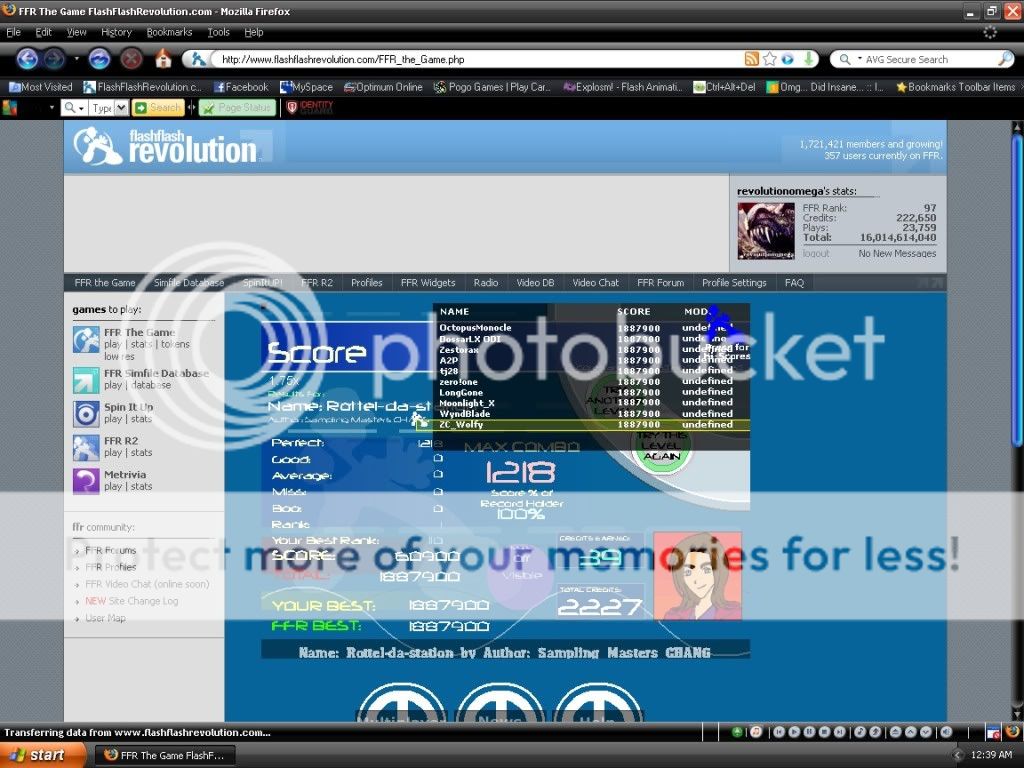Expand the search engine dropdown in the search box
This screenshot has width=1024, height=768.
pyautogui.click(x=848, y=59)
